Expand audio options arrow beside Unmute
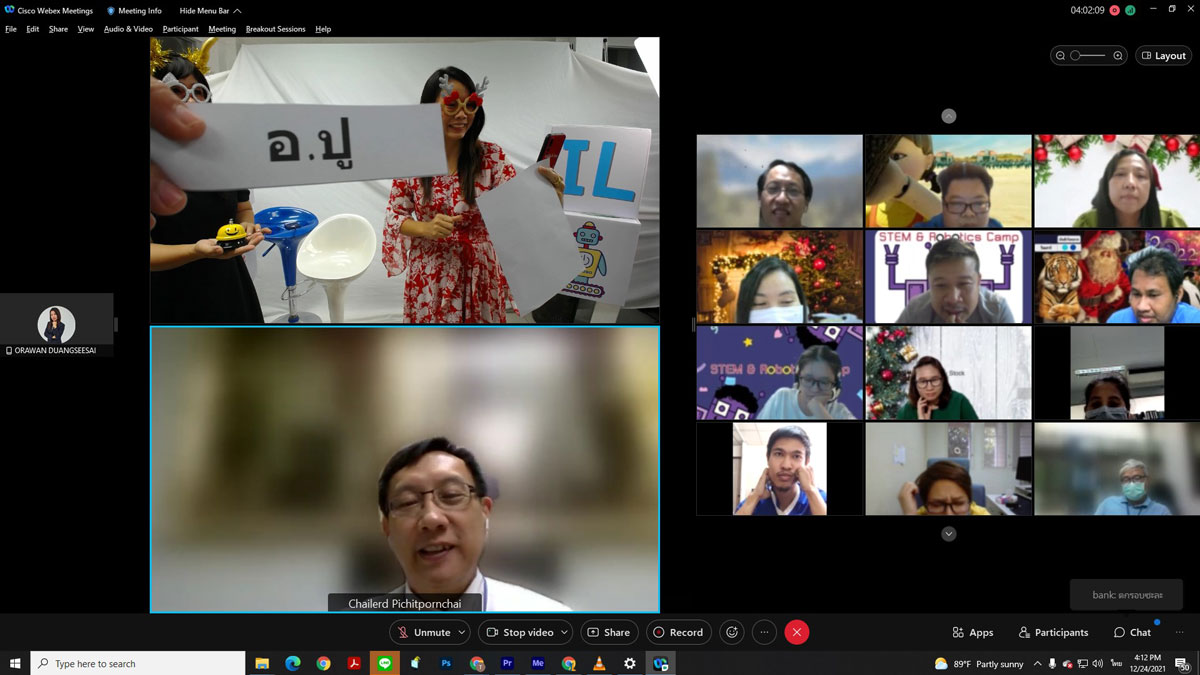This screenshot has height=675, width=1200. click(x=461, y=632)
